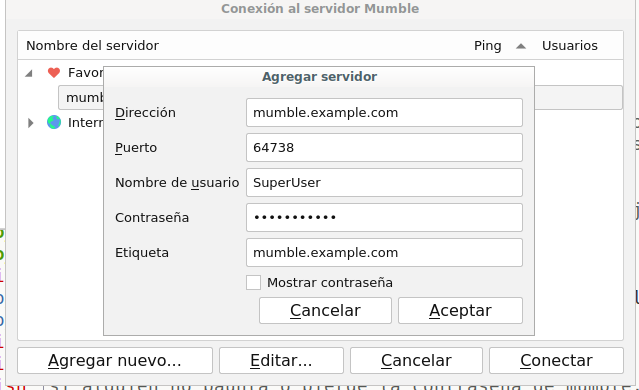Click the Contraseña password field

click(x=384, y=218)
